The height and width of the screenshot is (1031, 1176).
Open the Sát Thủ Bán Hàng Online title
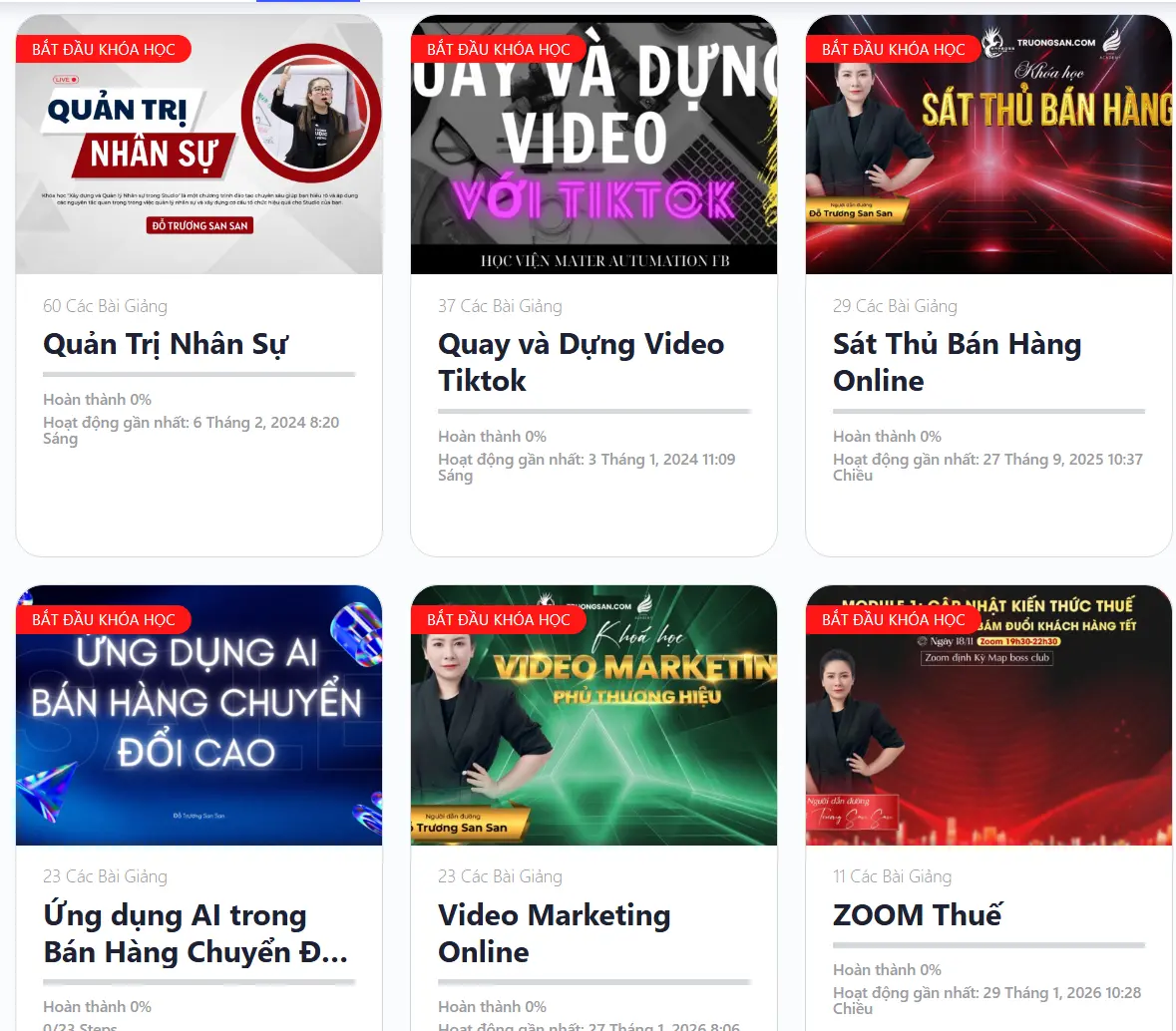pyautogui.click(x=957, y=362)
